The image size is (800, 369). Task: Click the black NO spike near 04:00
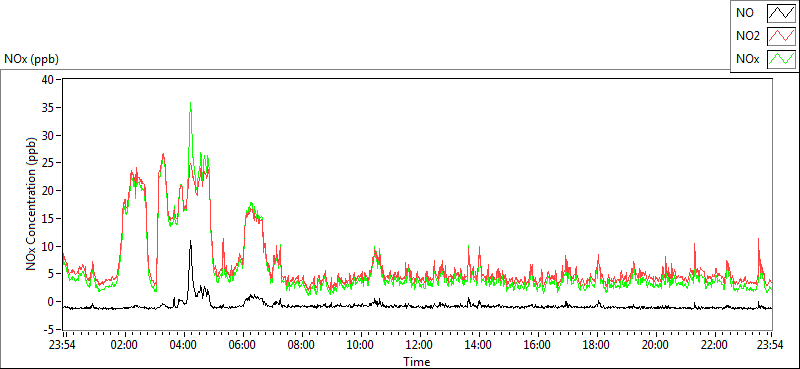(190, 242)
